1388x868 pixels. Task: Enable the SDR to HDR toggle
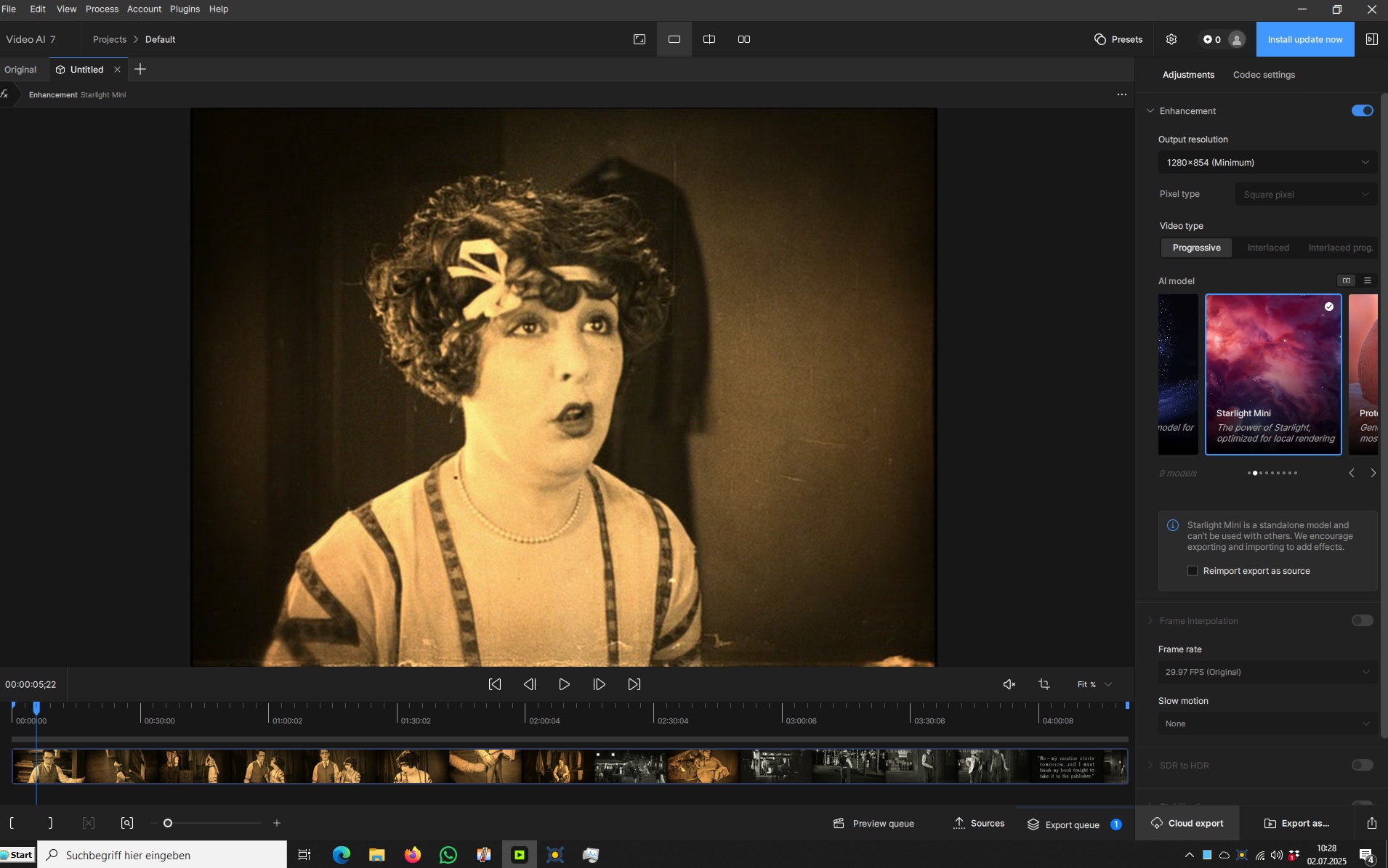pyautogui.click(x=1363, y=765)
